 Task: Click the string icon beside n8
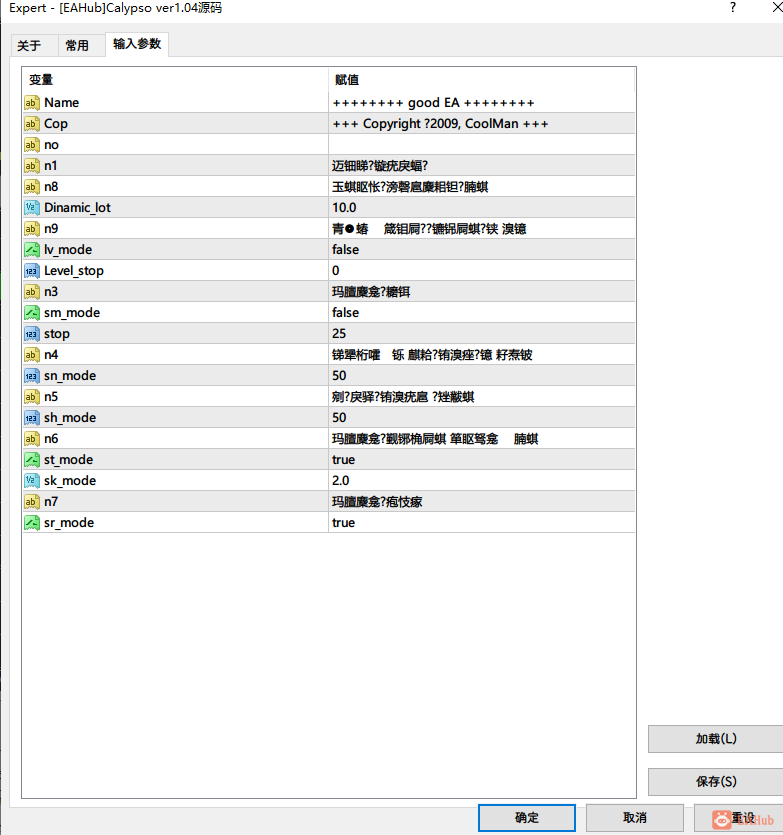click(x=32, y=187)
